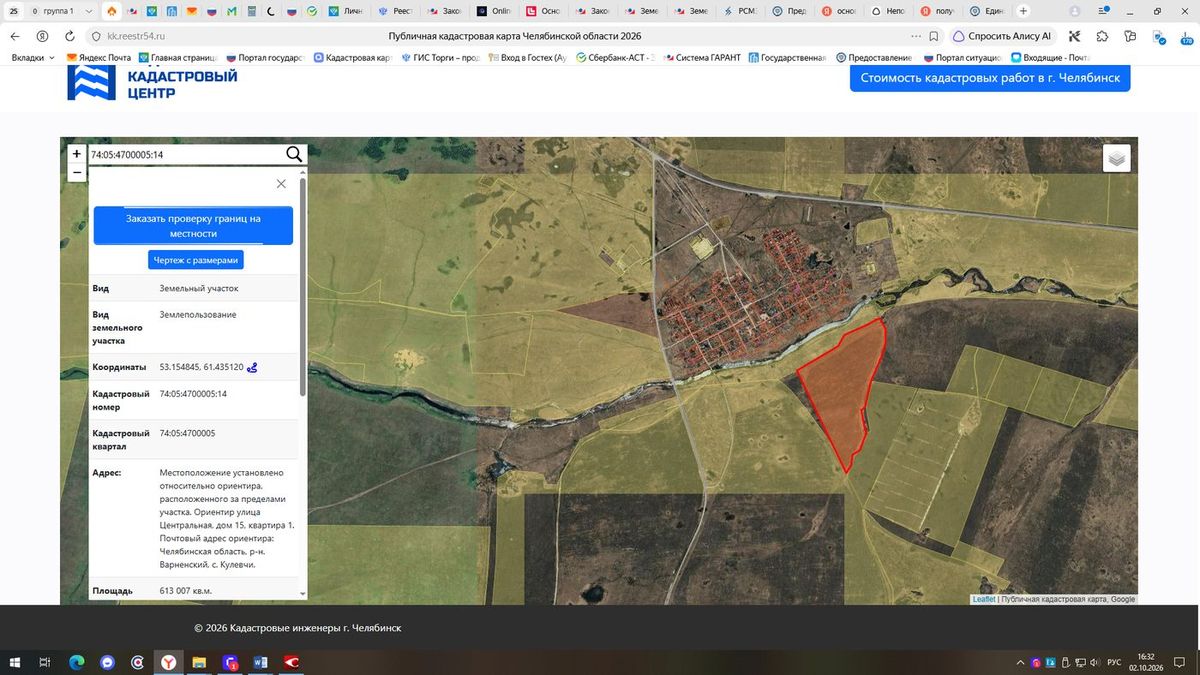Open Яндекс Почта bookmark
The image size is (1200, 675).
tap(99, 57)
